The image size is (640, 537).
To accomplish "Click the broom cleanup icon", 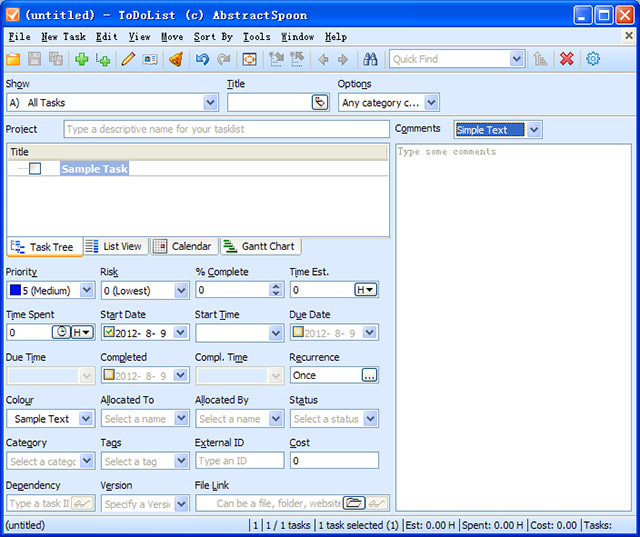I will point(176,60).
